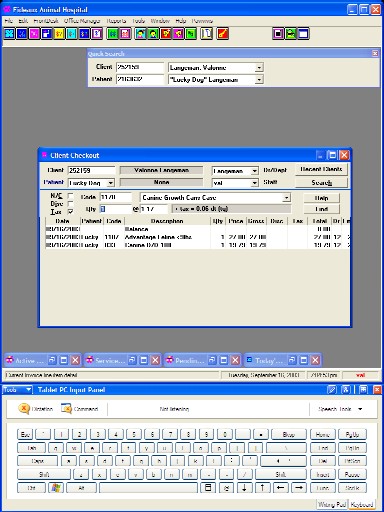Click the dock icon in Input Panel title bar
Screen dimensions: 384x512
[x=363, y=390]
